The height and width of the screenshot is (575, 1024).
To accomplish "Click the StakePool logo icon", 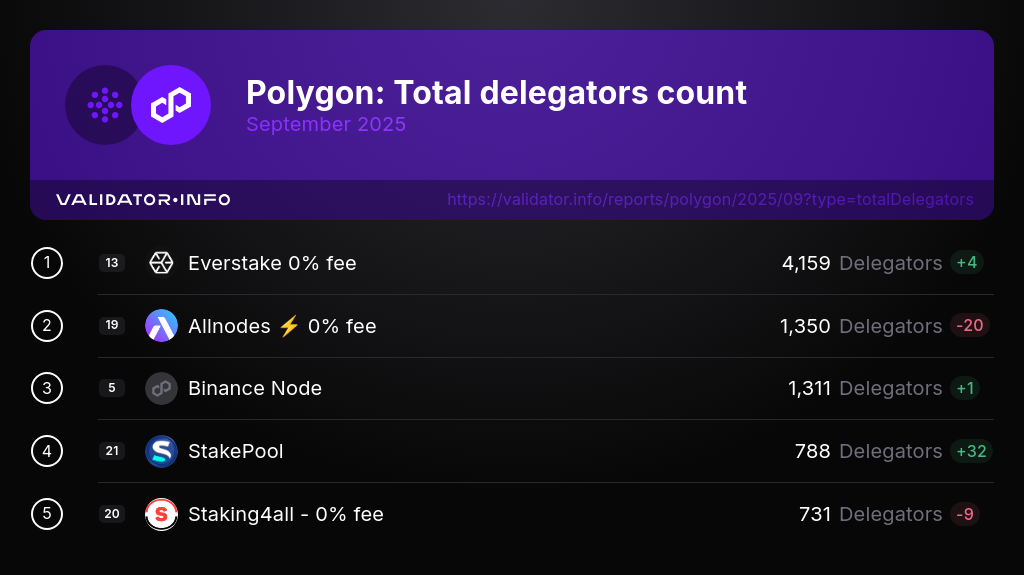I will point(161,451).
